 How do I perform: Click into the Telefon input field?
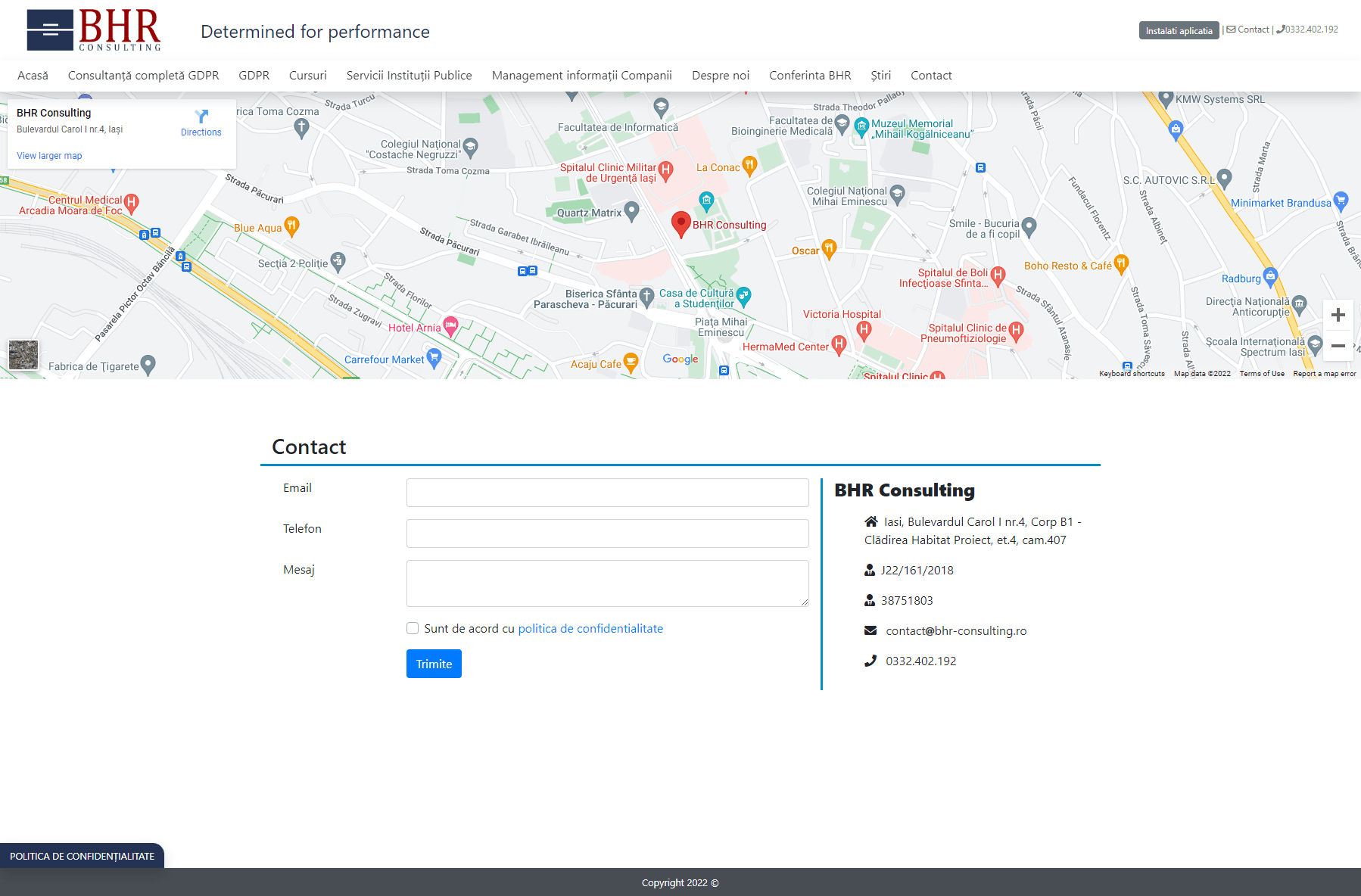tap(608, 534)
